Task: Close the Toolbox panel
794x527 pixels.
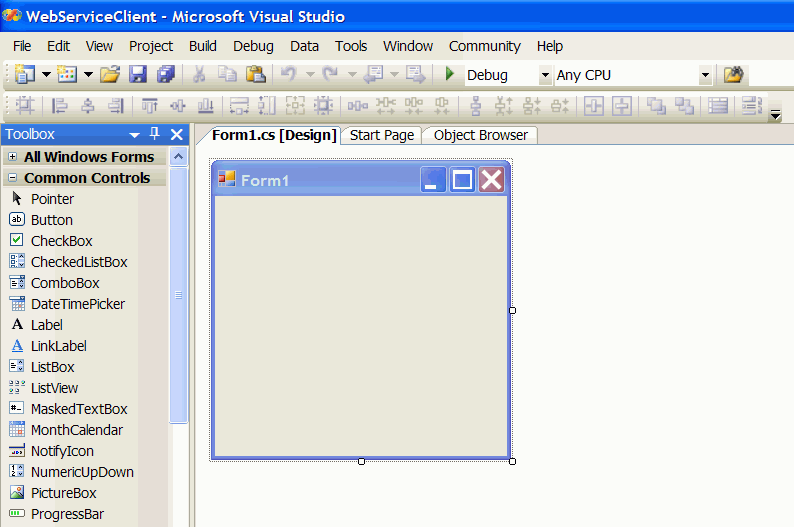Action: pyautogui.click(x=177, y=134)
